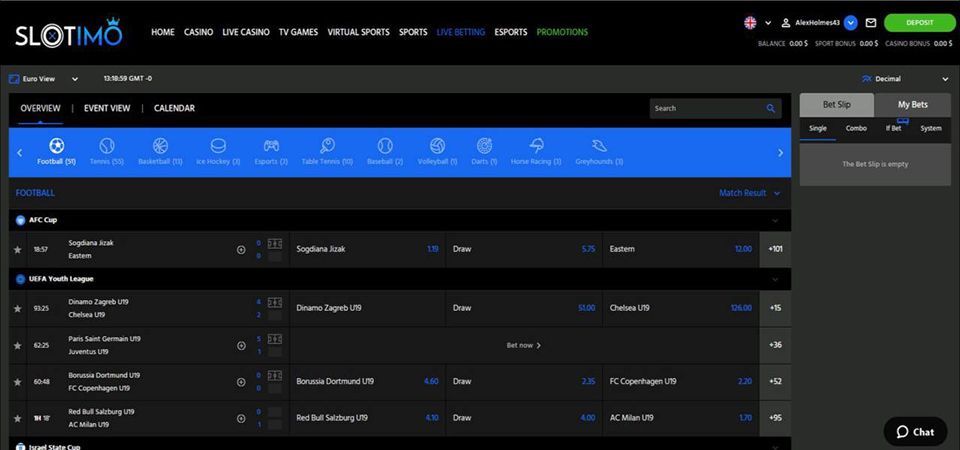Open the Match Result market dropdown
The height and width of the screenshot is (450, 960).
coord(750,193)
